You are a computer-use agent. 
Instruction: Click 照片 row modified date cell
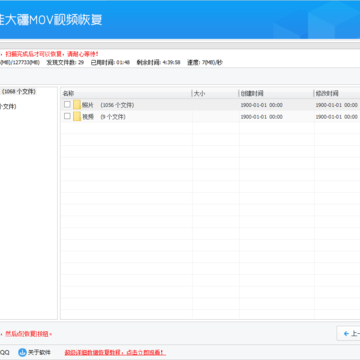point(337,105)
